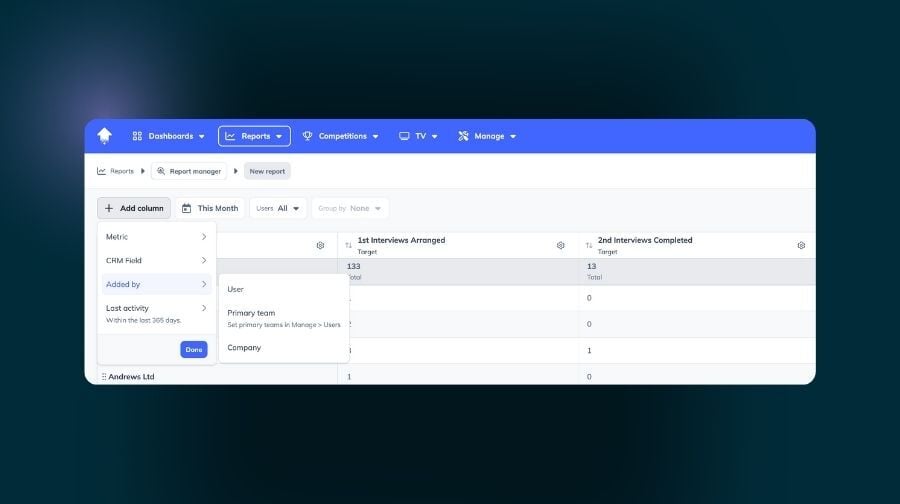Click sort arrows on 2nd Interviews Completed
Image resolution: width=900 pixels, height=504 pixels.
589,245
